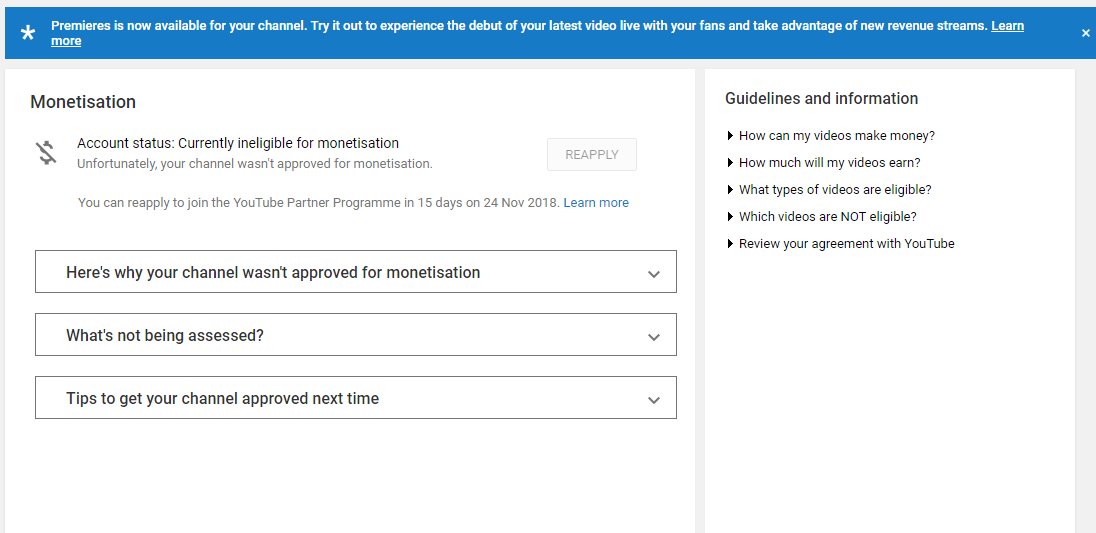Image resolution: width=1096 pixels, height=533 pixels.
Task: Click chevron arrow on the Tips panel
Action: click(x=654, y=399)
